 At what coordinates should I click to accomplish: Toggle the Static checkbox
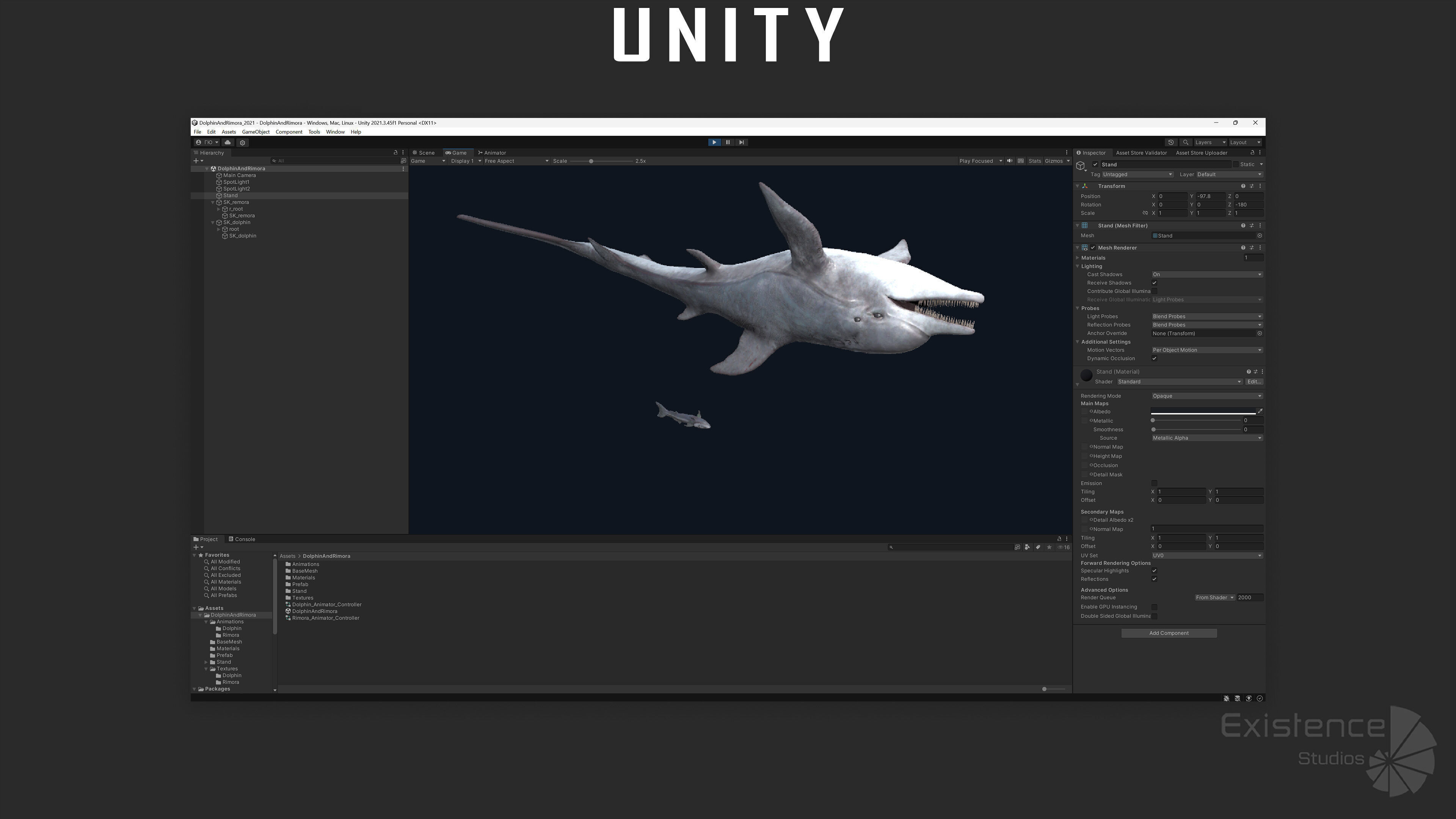[x=1236, y=165]
